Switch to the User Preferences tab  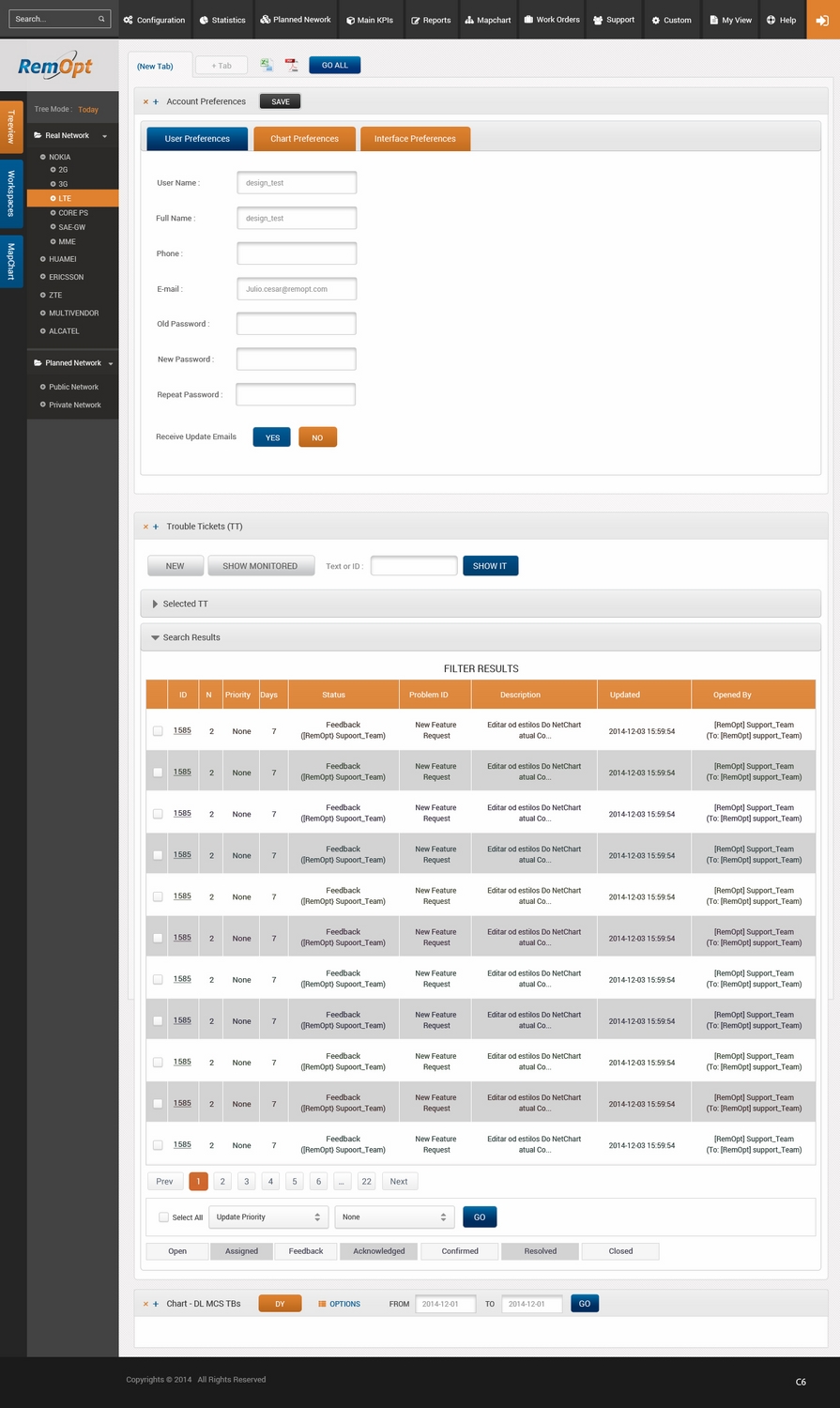pos(197,139)
